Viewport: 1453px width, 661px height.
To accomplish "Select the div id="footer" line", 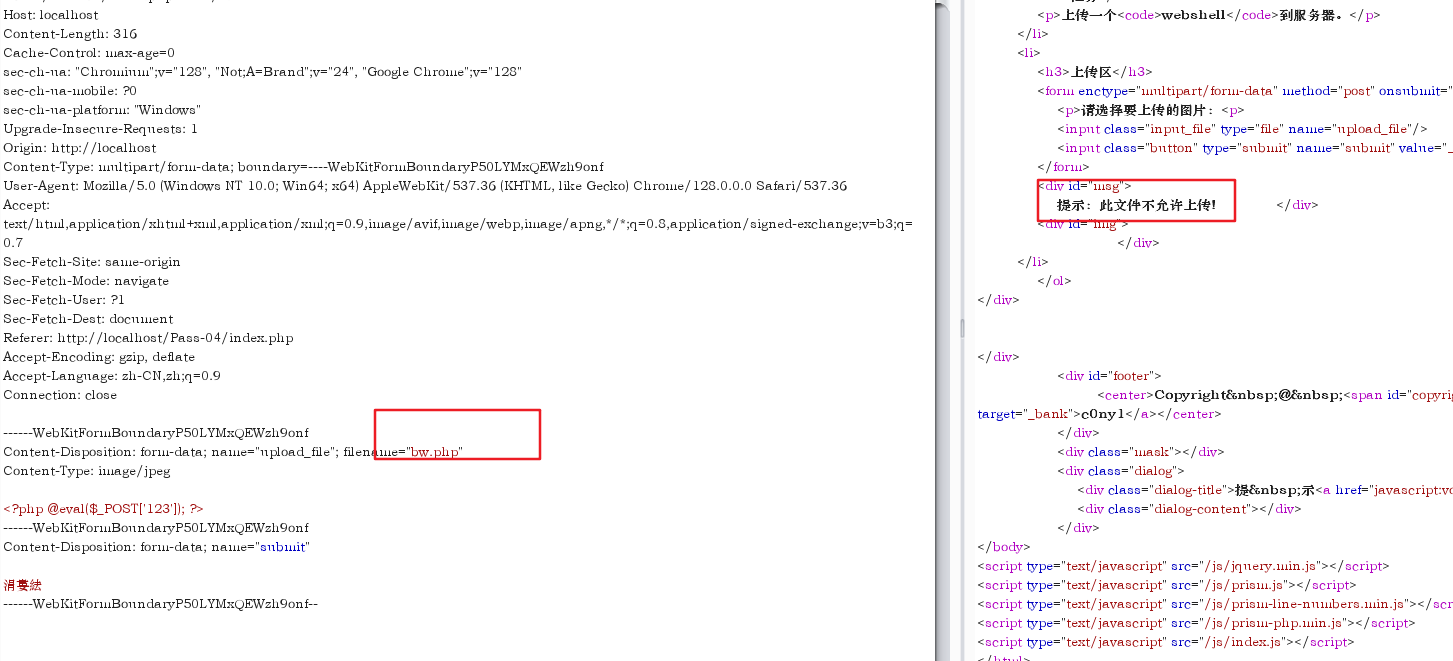I will click(x=1109, y=376).
